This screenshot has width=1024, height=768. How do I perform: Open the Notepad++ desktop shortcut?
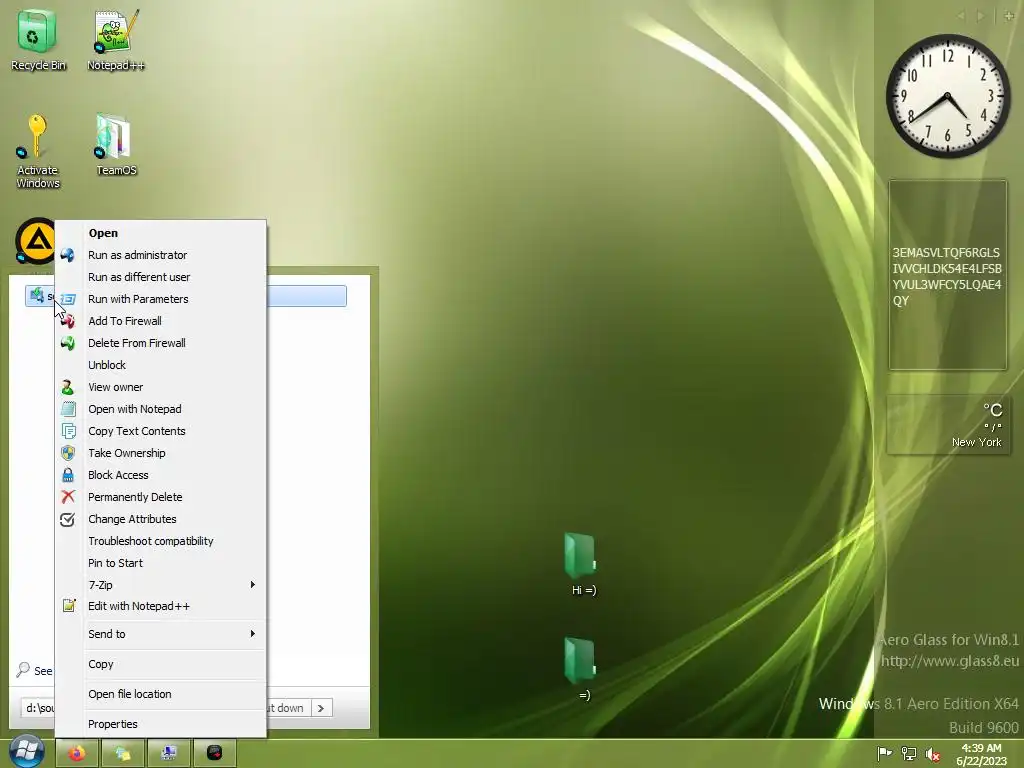[116, 39]
